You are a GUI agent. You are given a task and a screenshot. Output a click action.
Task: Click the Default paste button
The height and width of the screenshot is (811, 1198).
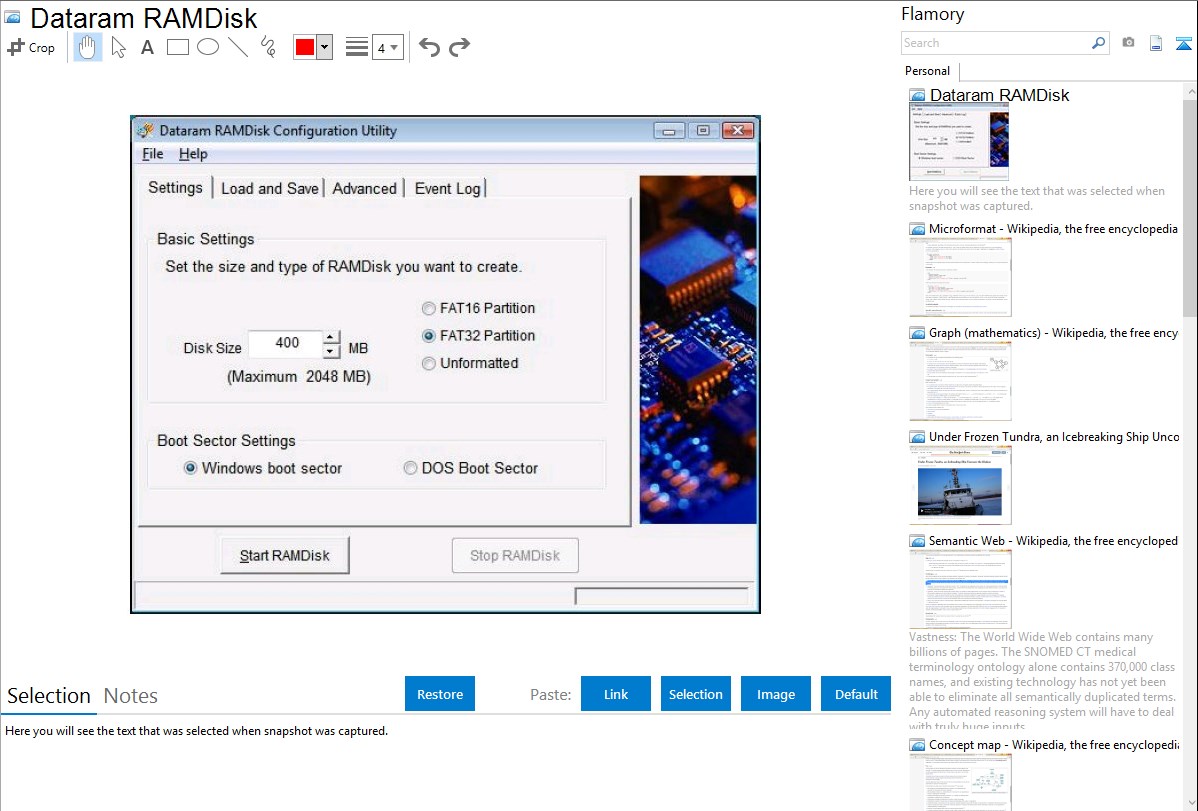click(x=856, y=694)
